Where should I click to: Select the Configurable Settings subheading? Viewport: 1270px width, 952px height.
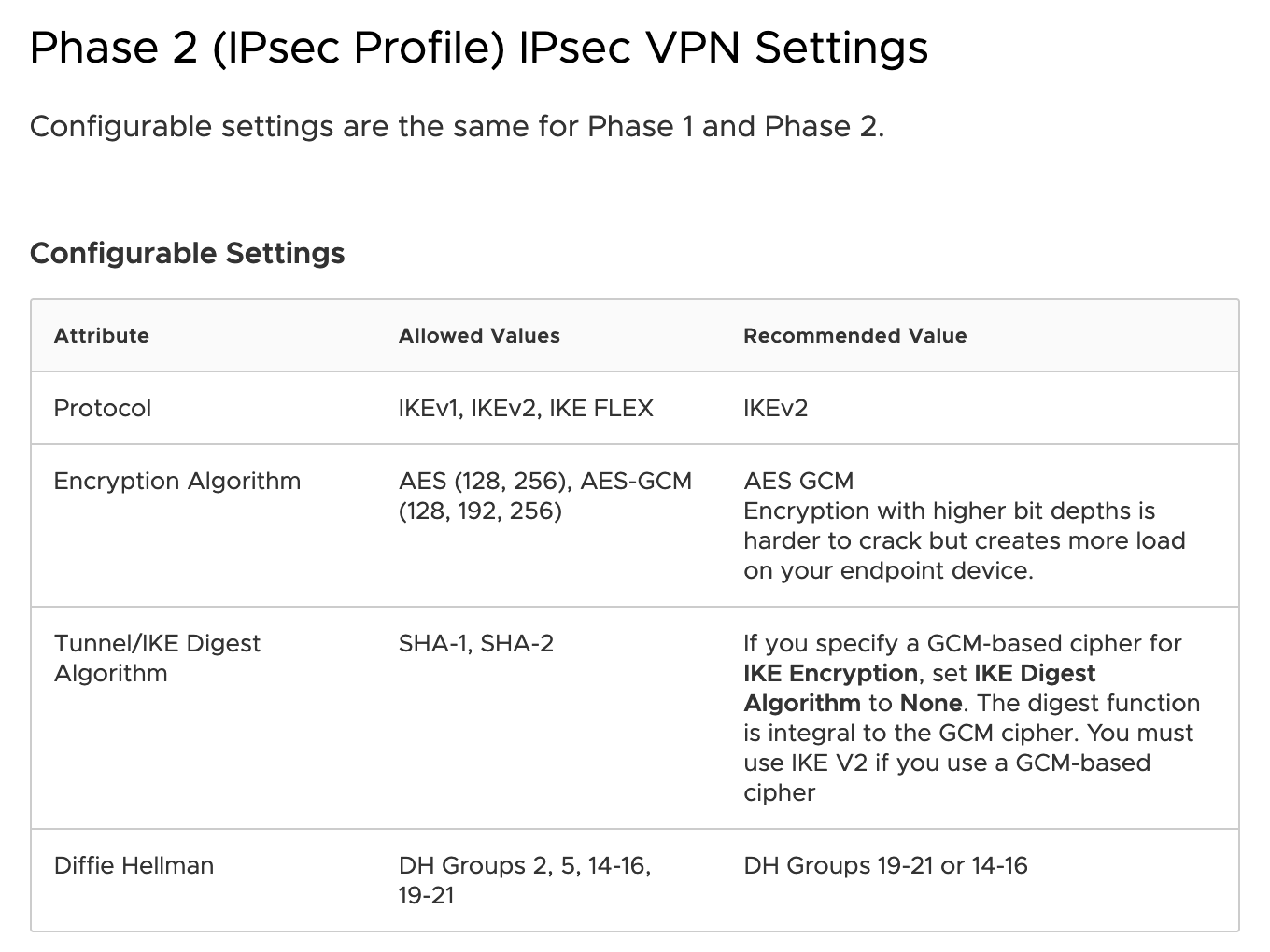(188, 253)
